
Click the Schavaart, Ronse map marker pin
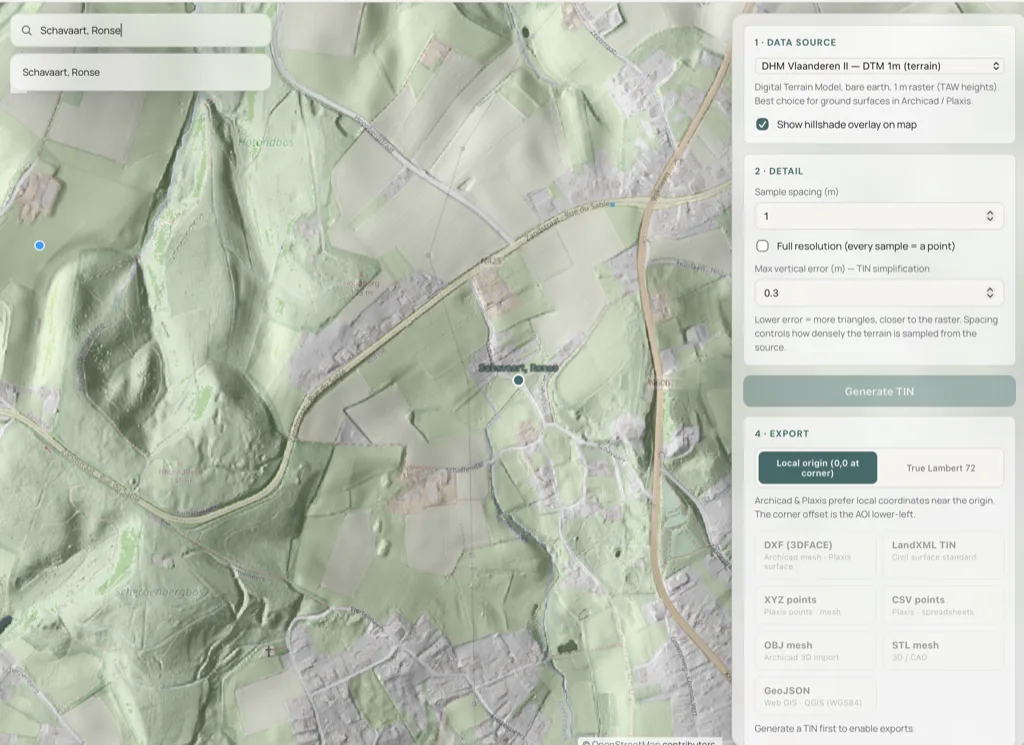(x=519, y=380)
